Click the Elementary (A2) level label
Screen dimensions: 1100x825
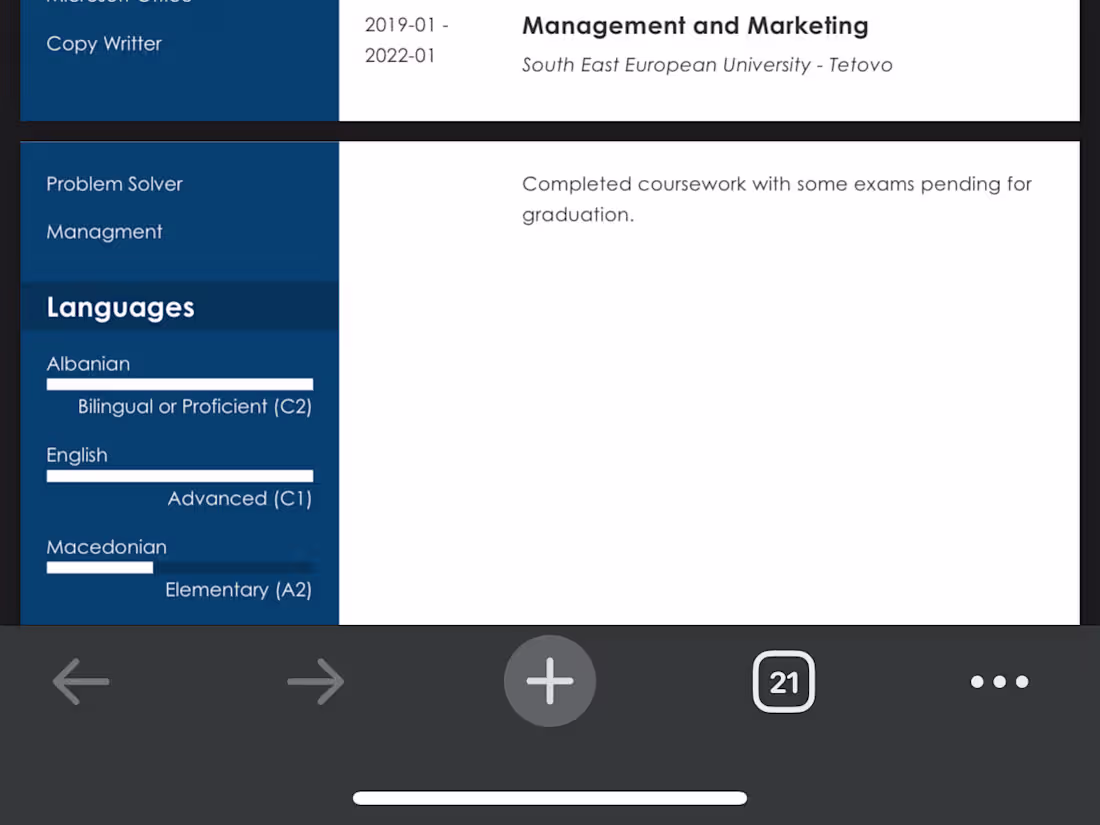[239, 589]
